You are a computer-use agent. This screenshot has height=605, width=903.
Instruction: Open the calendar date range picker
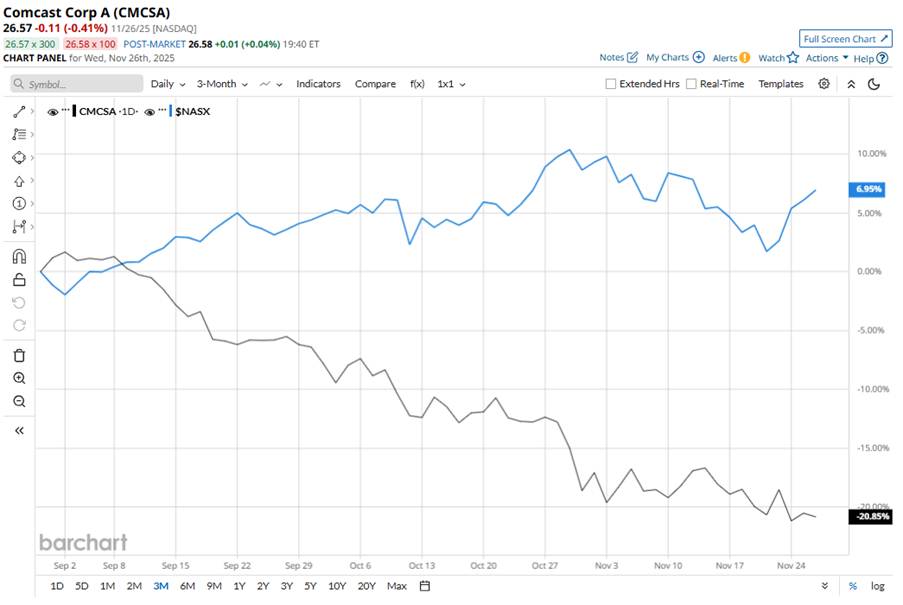[x=425, y=586]
